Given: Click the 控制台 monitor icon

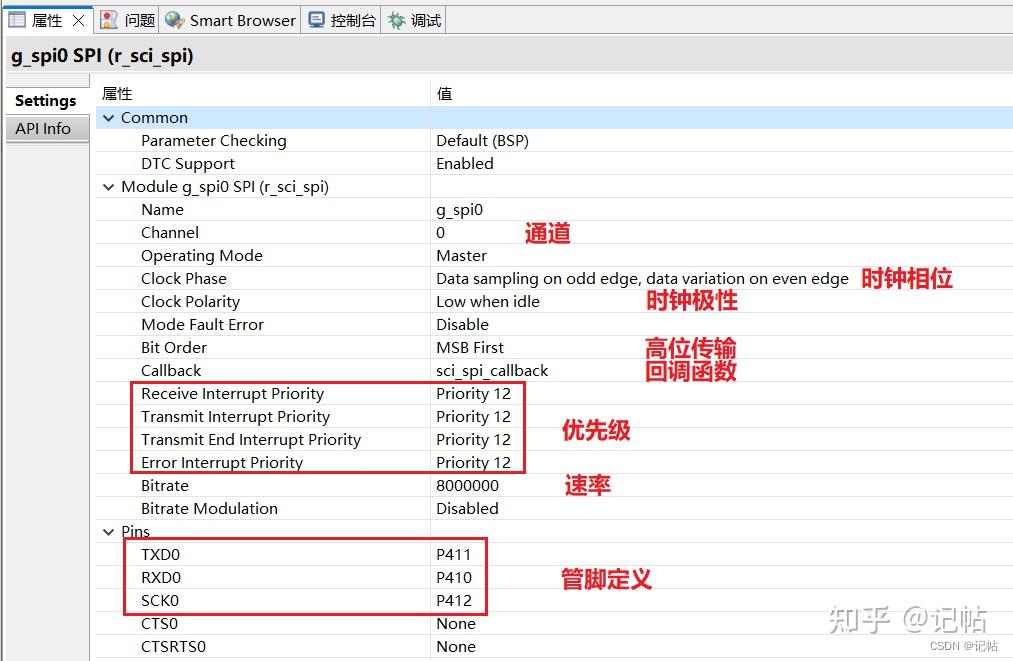Looking at the screenshot, I should (x=316, y=20).
